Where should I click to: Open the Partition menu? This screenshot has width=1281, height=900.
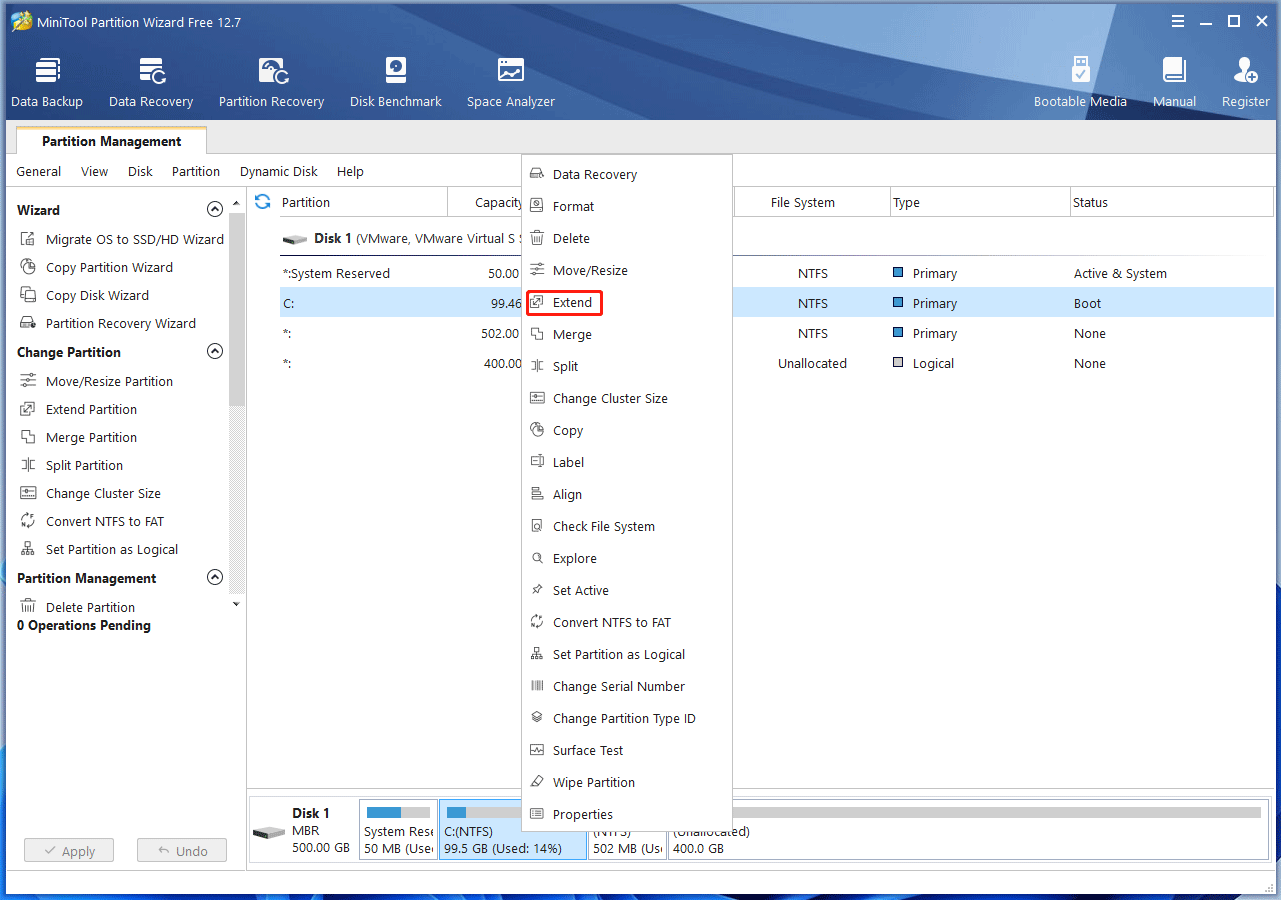coord(196,171)
